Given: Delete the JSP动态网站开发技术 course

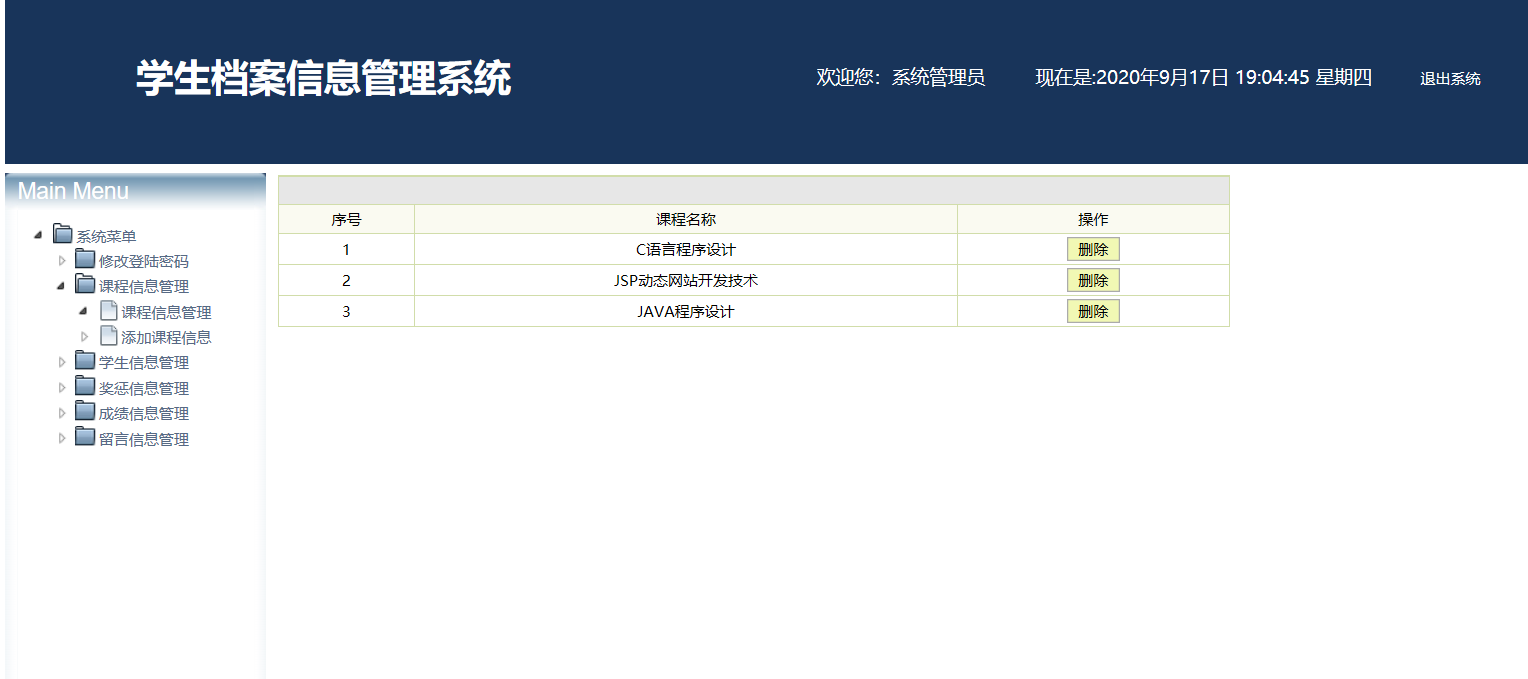Looking at the screenshot, I should [1093, 281].
